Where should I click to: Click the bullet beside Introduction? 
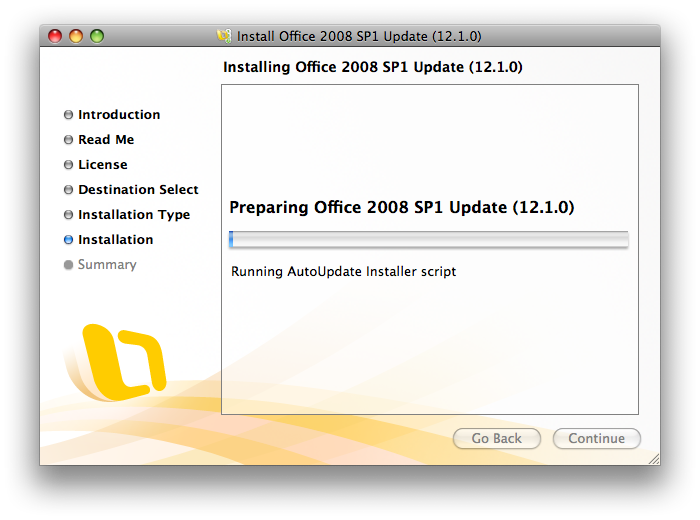click(68, 115)
